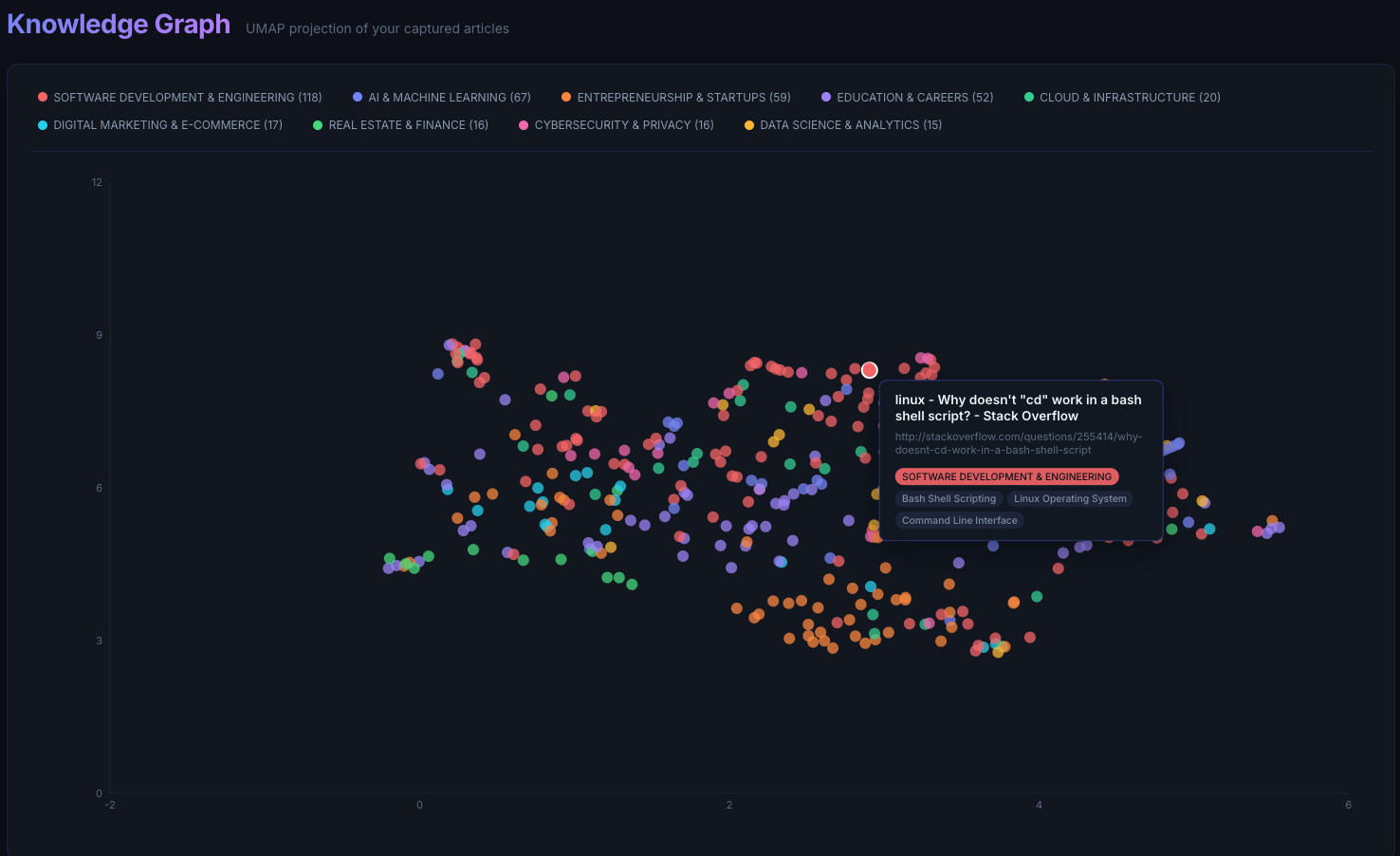1400x856 pixels.
Task: Click the red Software Development & Engineering tooltip badge
Action: 1006,476
